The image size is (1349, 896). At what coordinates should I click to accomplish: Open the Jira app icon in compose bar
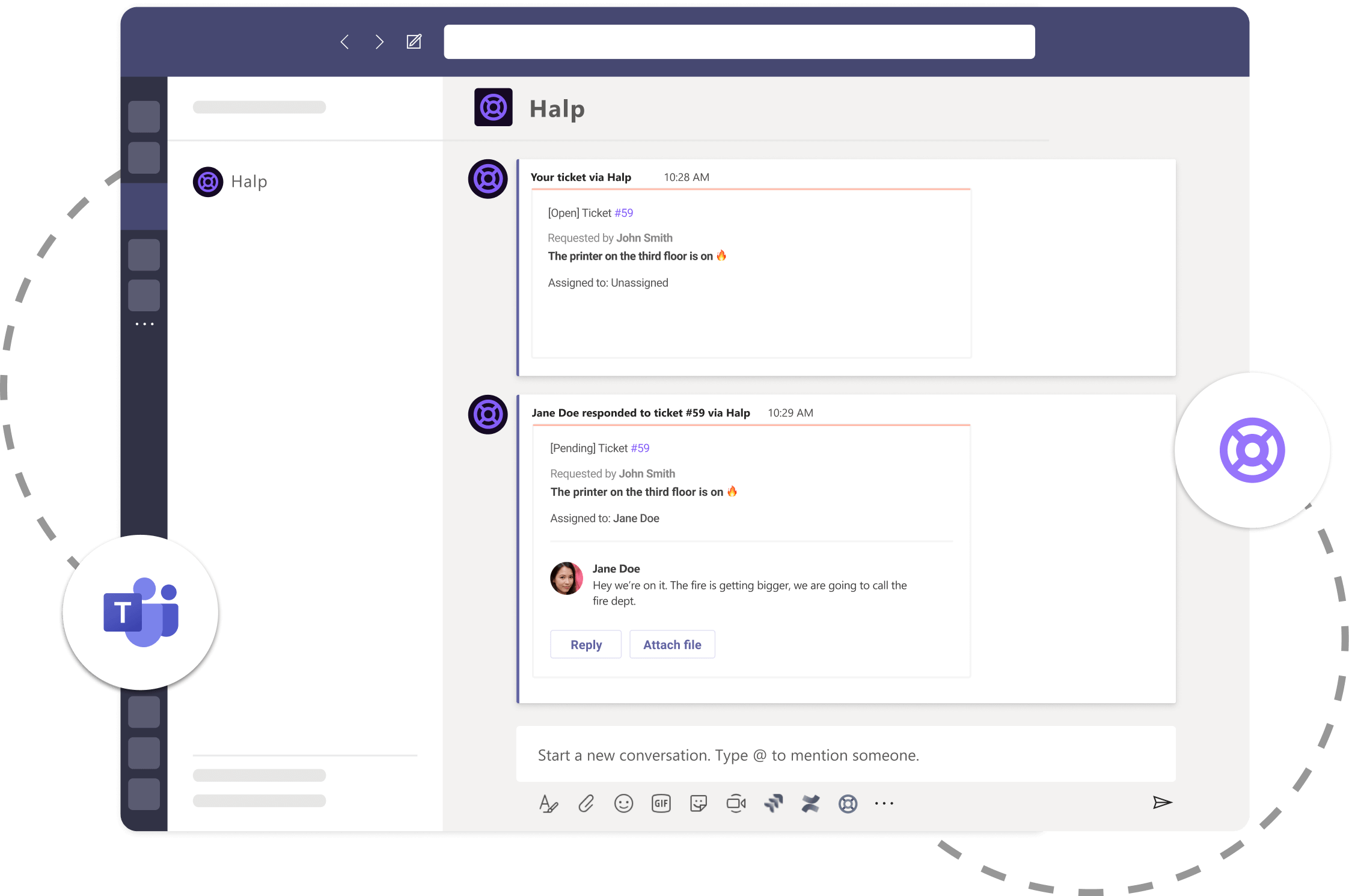tap(774, 803)
